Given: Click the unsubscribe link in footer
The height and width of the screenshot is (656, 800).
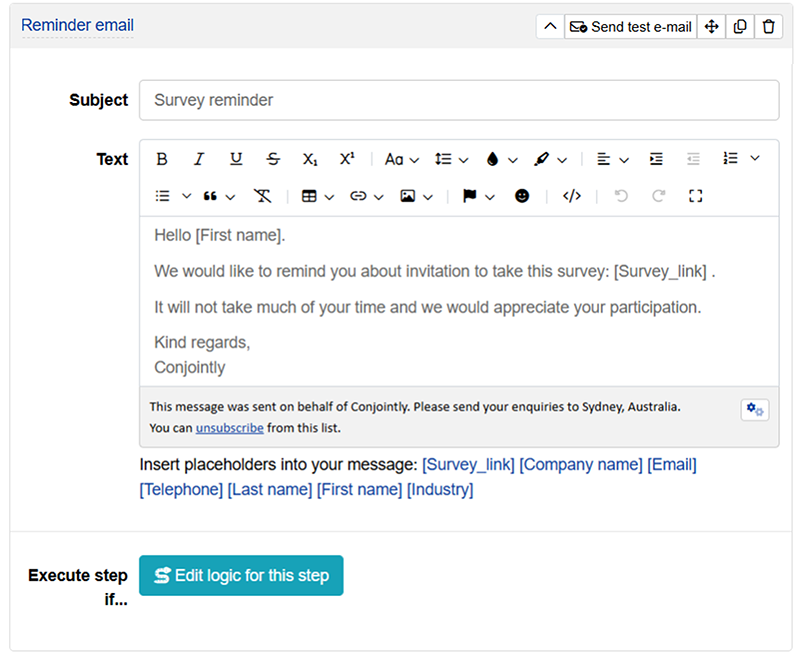Looking at the screenshot, I should pyautogui.click(x=230, y=428).
